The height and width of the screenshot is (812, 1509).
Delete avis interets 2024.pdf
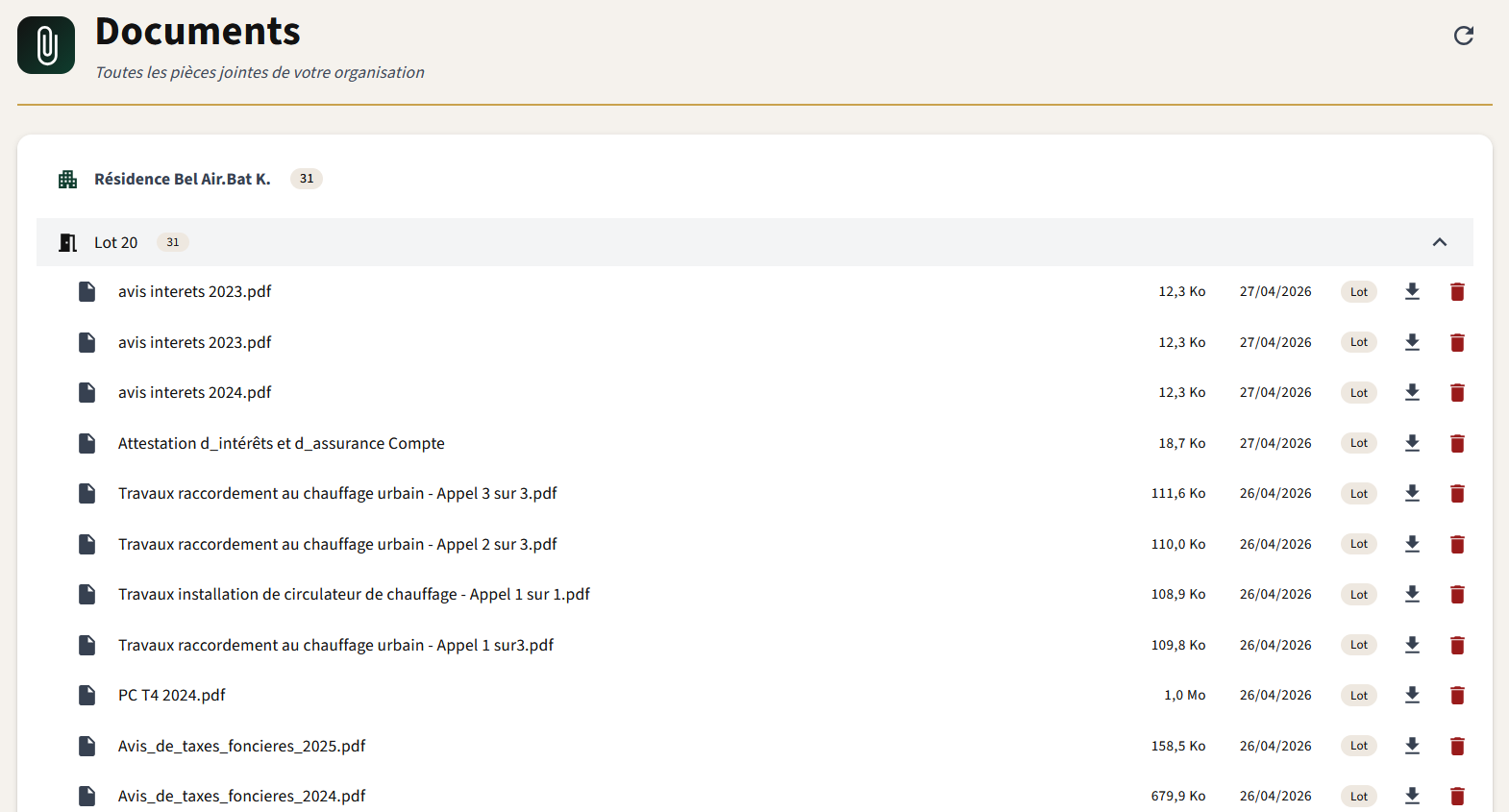[x=1457, y=392]
